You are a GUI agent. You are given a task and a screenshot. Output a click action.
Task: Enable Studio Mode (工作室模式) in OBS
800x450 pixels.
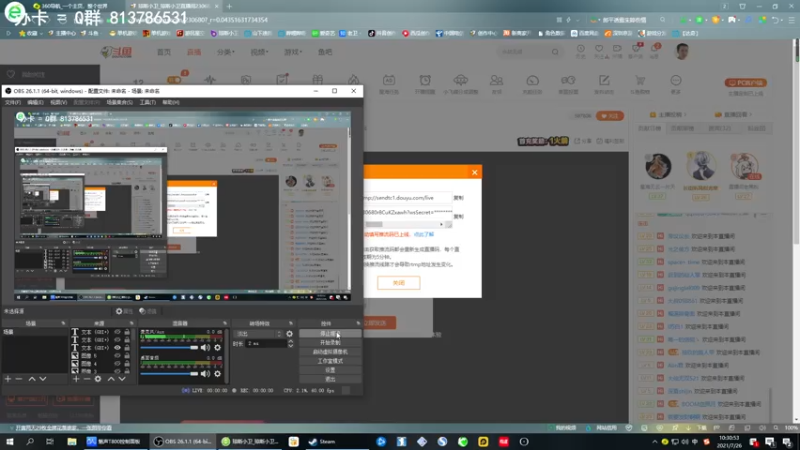330,361
